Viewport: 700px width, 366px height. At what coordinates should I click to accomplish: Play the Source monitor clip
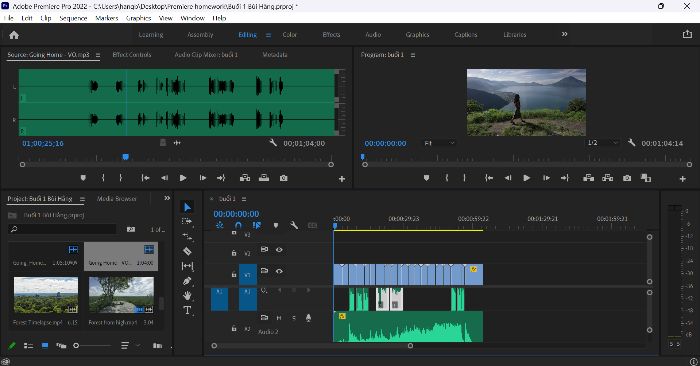click(183, 178)
